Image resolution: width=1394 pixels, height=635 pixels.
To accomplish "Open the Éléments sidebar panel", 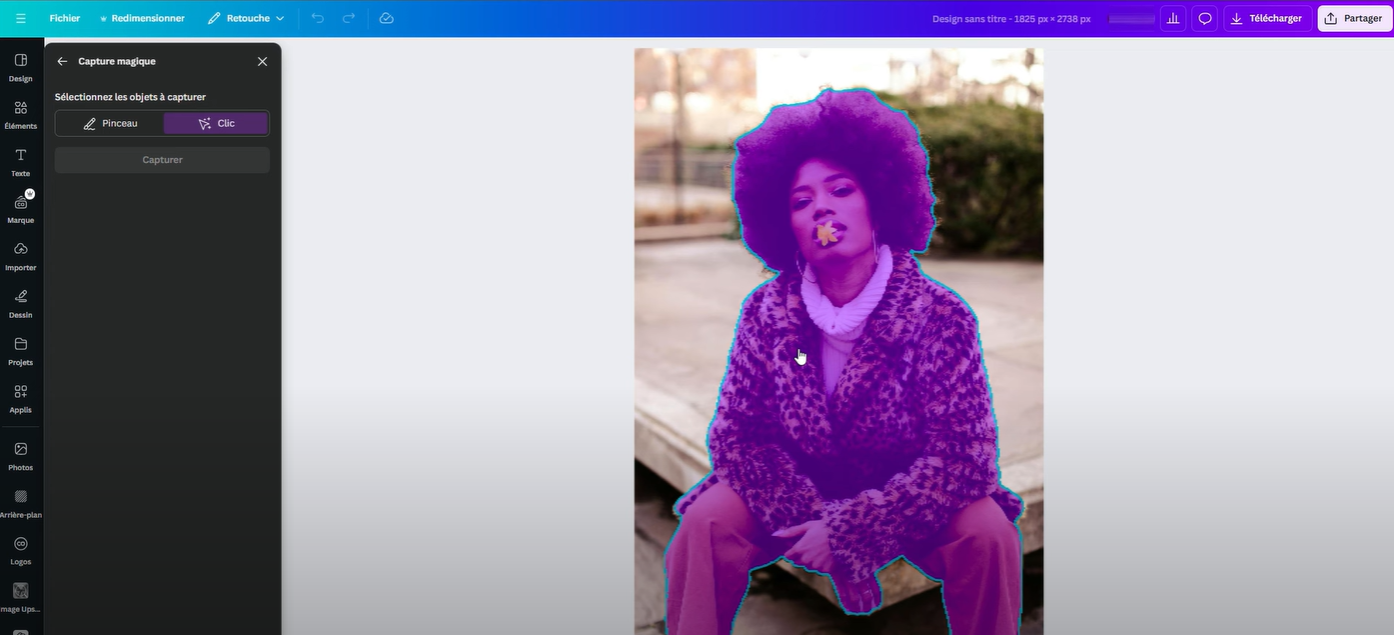I will click(21, 114).
